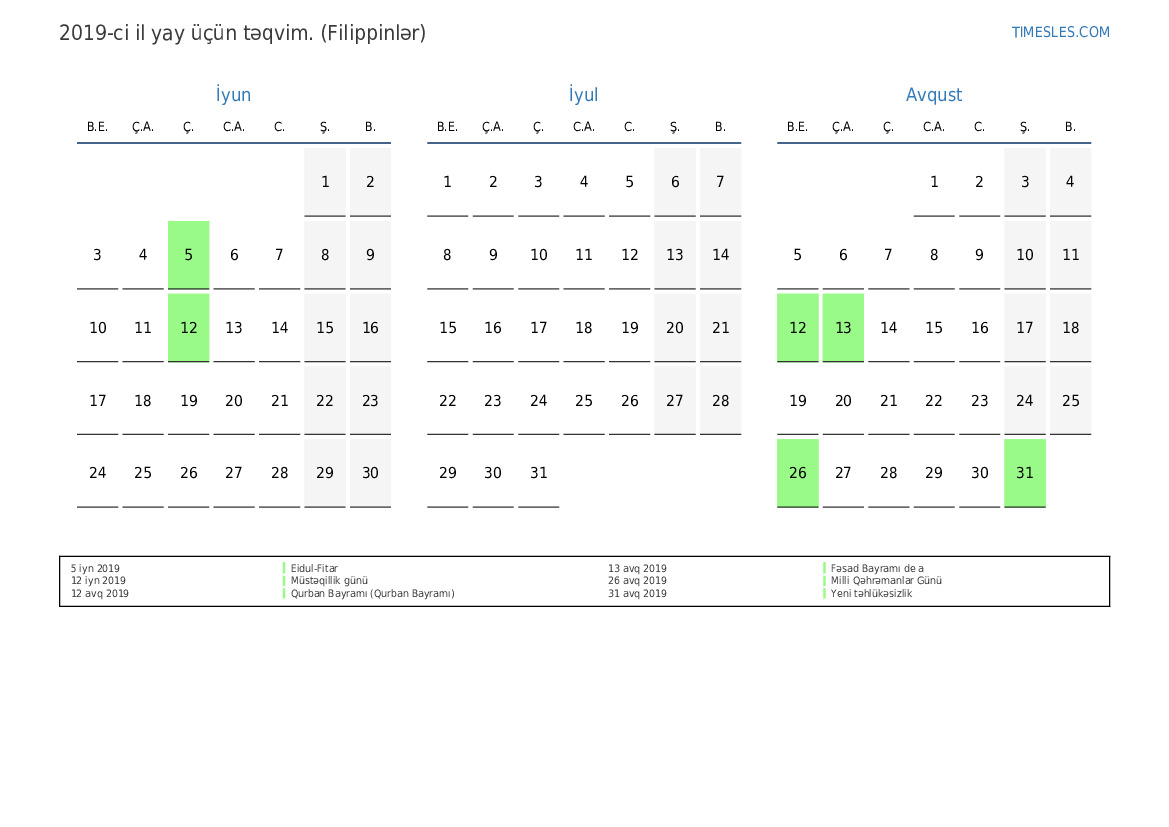This screenshot has width=1169, height=827.
Task: Click highlighted 12 in İyun calendar
Action: [x=188, y=328]
